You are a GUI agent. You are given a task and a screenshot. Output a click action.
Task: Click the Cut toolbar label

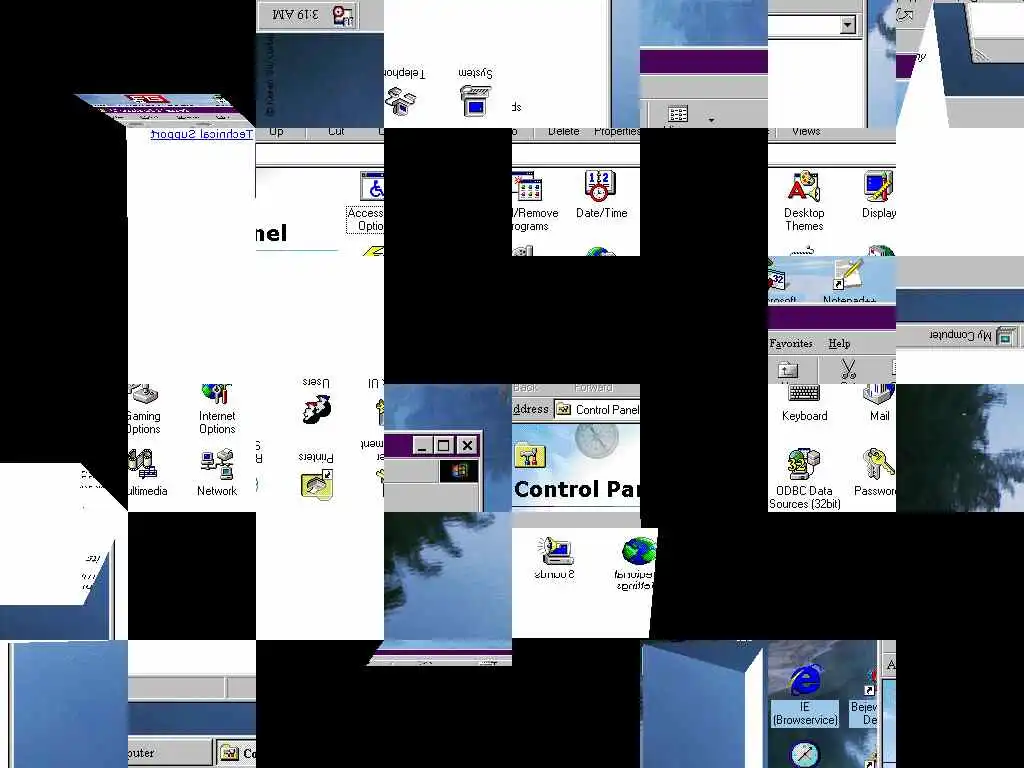(x=336, y=131)
